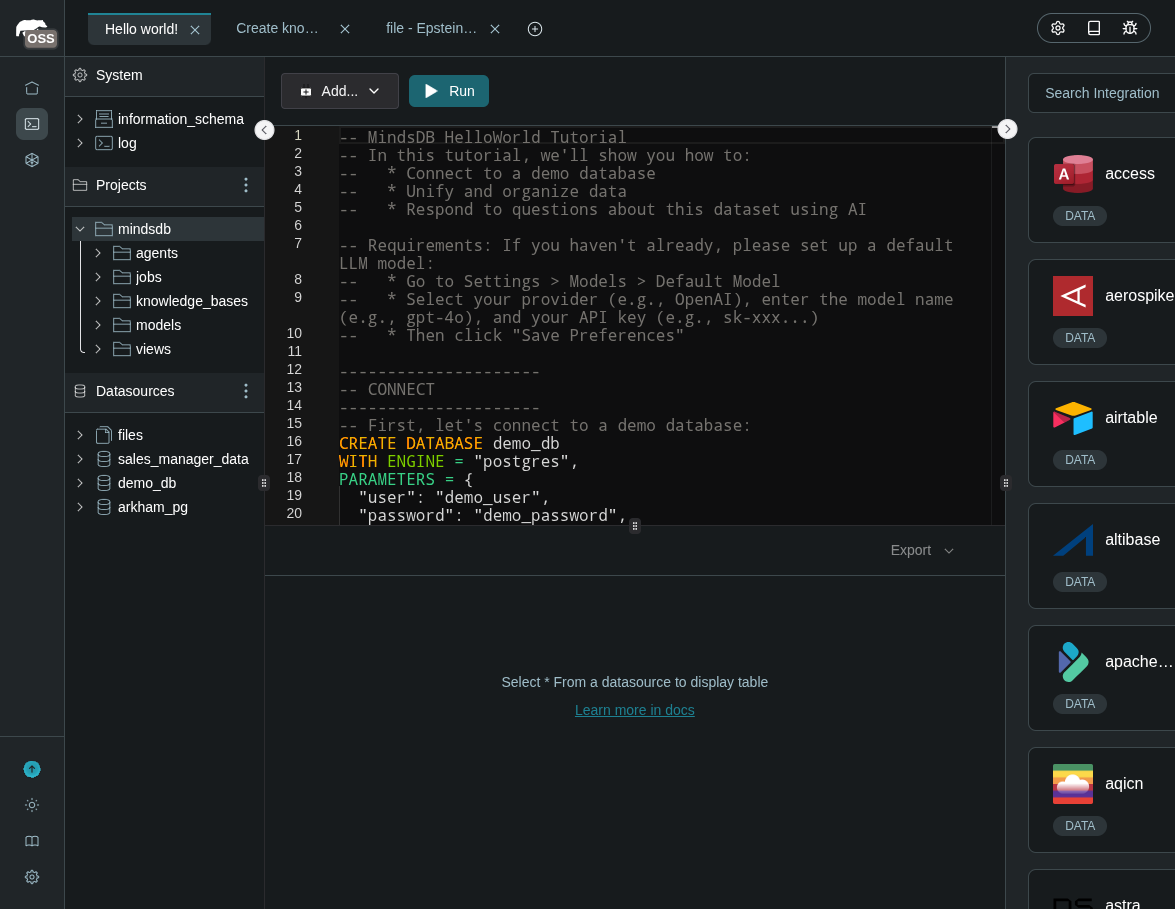The image size is (1175, 909).
Task: Expand the log tree node
Action: point(79,143)
